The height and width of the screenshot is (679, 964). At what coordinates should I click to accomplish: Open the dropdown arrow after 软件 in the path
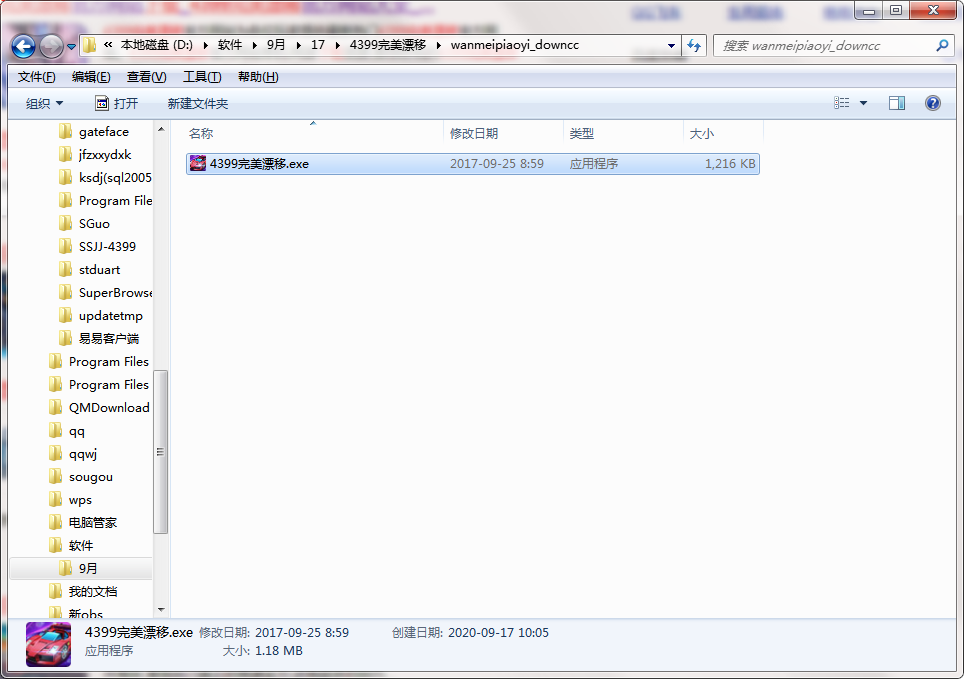point(254,46)
